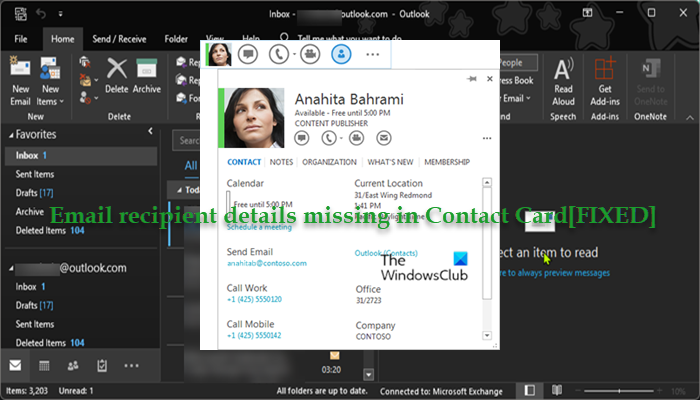Click Anahita Bahrami's profile photo
The width and height of the screenshot is (700, 400).
pos(254,118)
